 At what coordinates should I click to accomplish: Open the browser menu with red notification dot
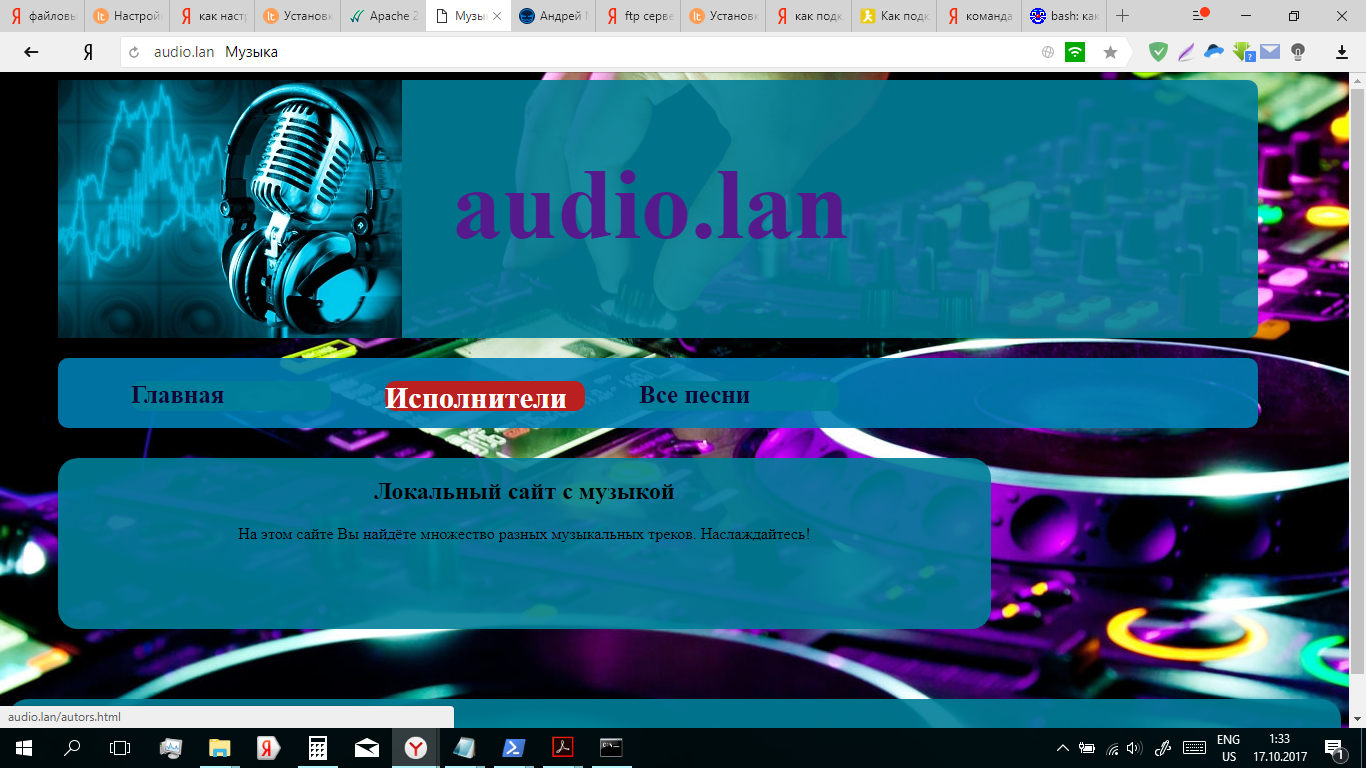click(1200, 16)
